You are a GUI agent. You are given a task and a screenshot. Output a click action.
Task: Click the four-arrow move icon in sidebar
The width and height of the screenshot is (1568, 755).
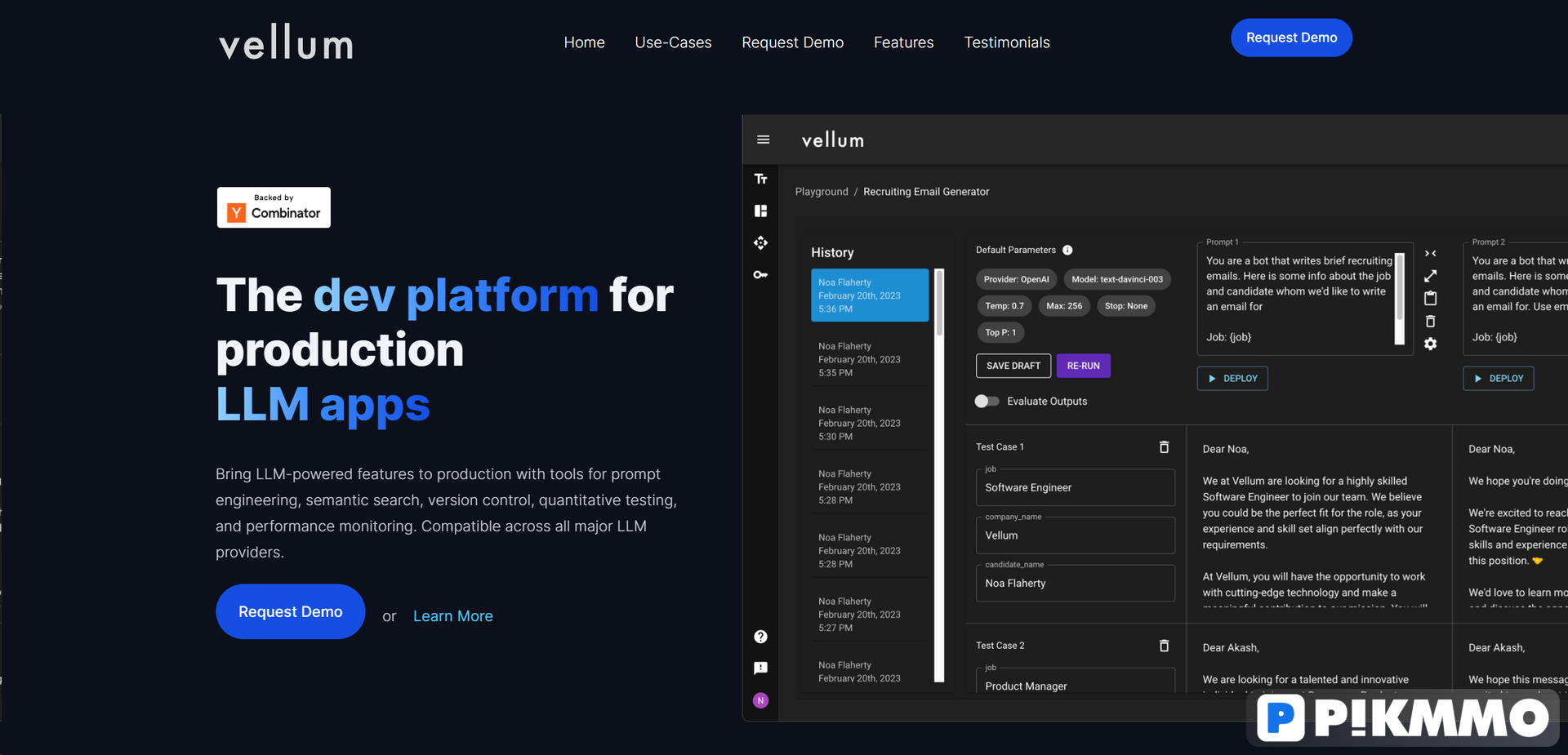click(x=760, y=242)
